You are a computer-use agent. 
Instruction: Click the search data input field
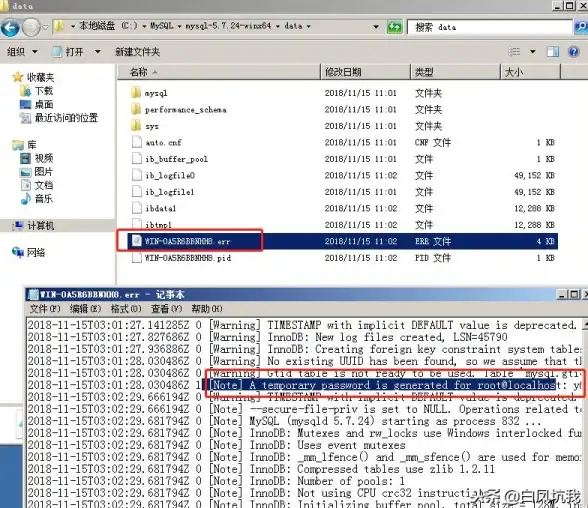(490, 27)
